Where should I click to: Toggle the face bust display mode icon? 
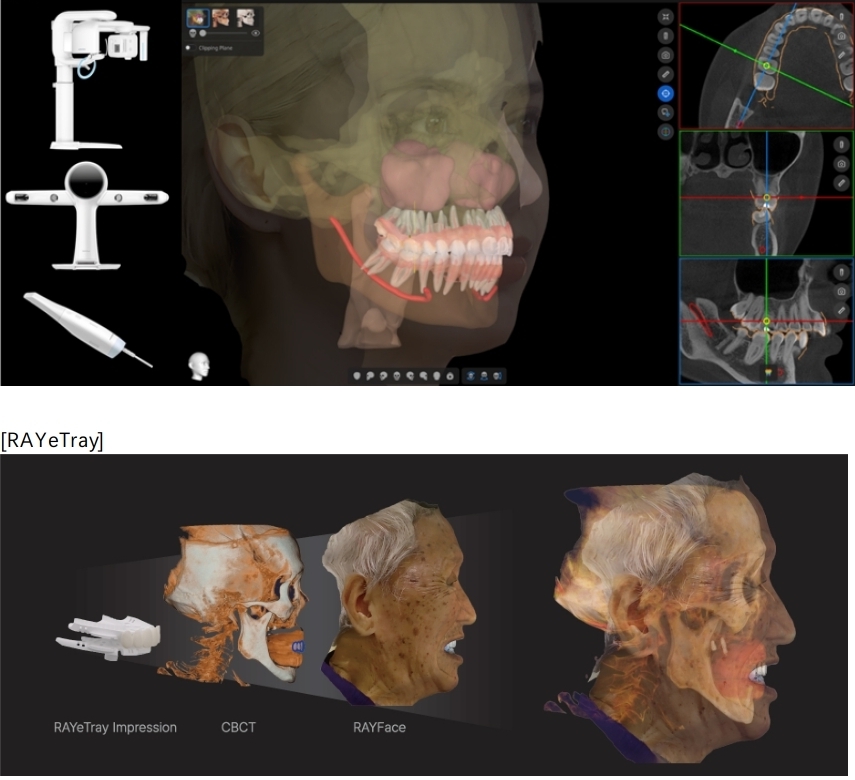tap(484, 376)
